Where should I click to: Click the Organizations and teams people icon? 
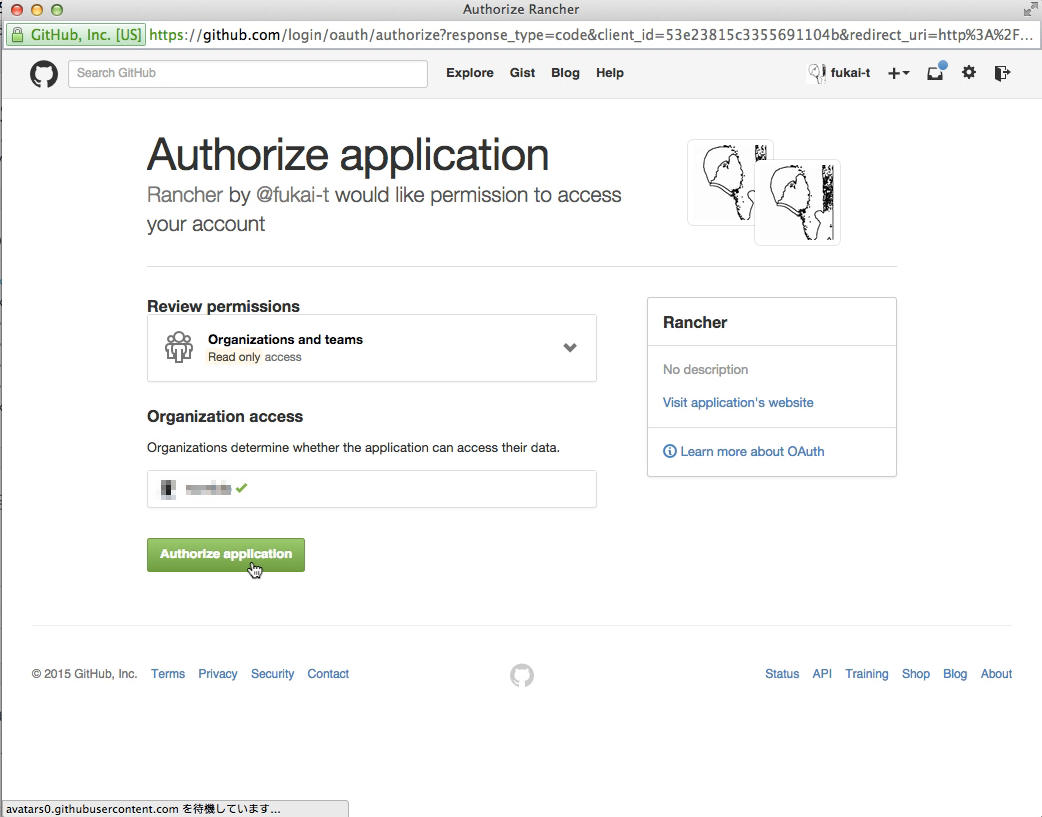(x=179, y=347)
